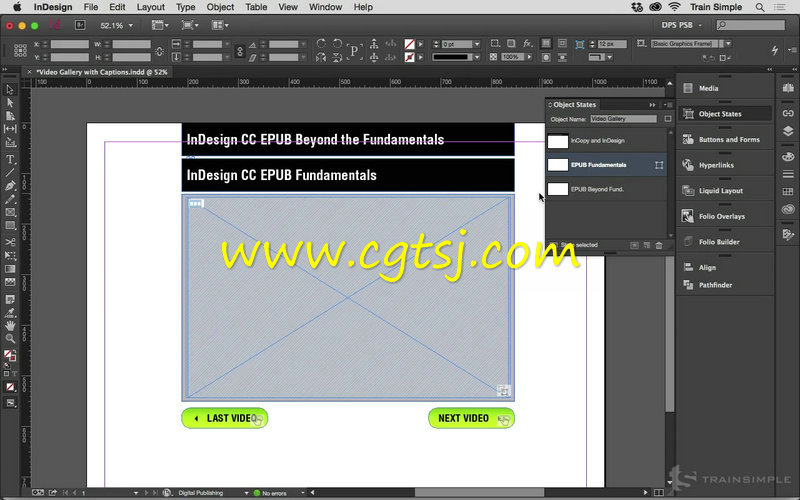Select the Direct Selection tool
Viewport: 800px width, 500px height.
click(10, 103)
